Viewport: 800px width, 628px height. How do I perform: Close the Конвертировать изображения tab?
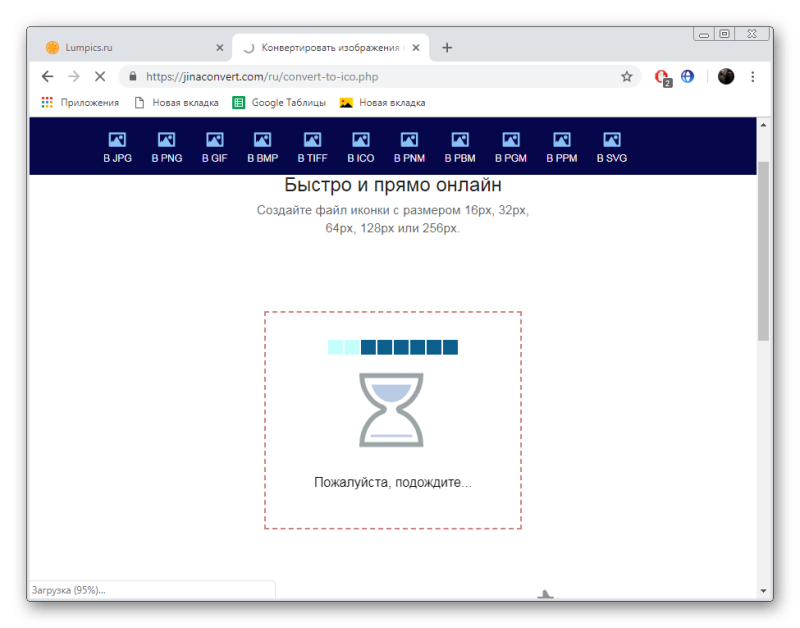coord(416,47)
